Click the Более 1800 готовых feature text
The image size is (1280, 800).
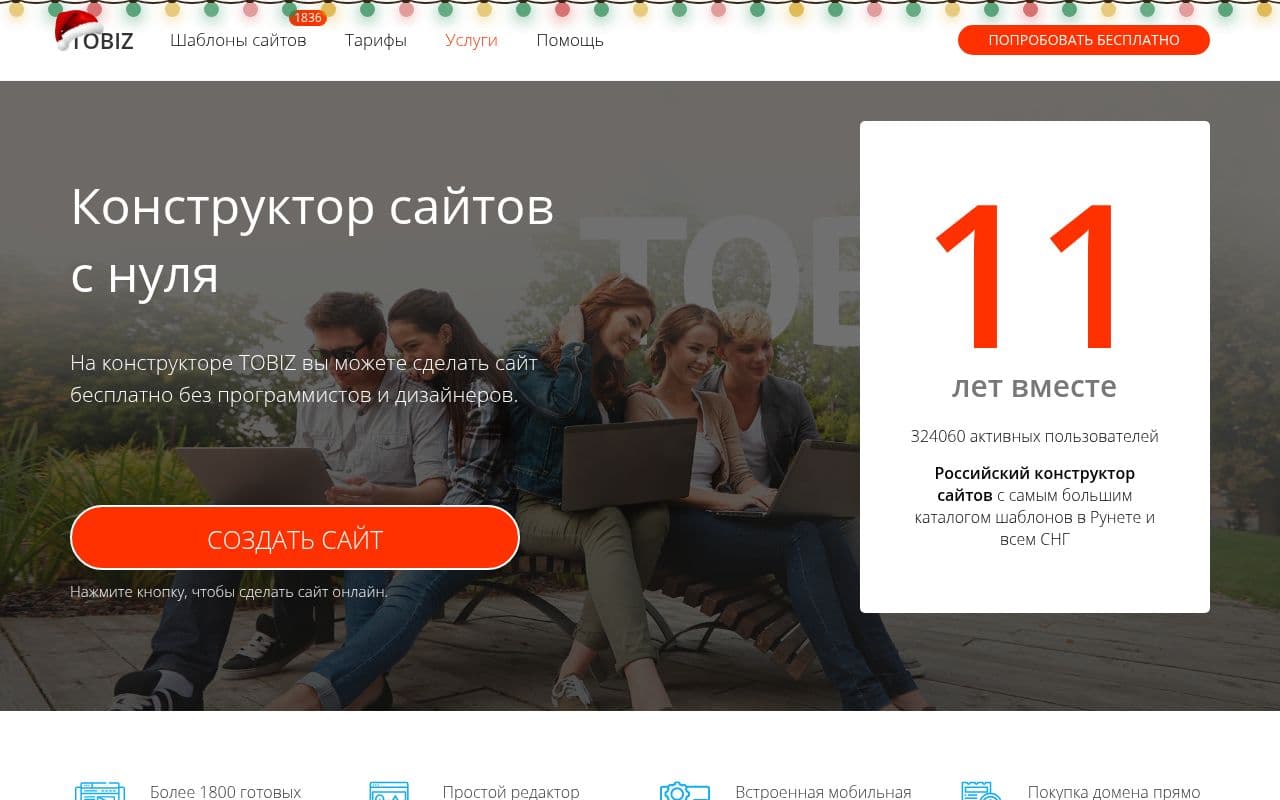pyautogui.click(x=225, y=791)
